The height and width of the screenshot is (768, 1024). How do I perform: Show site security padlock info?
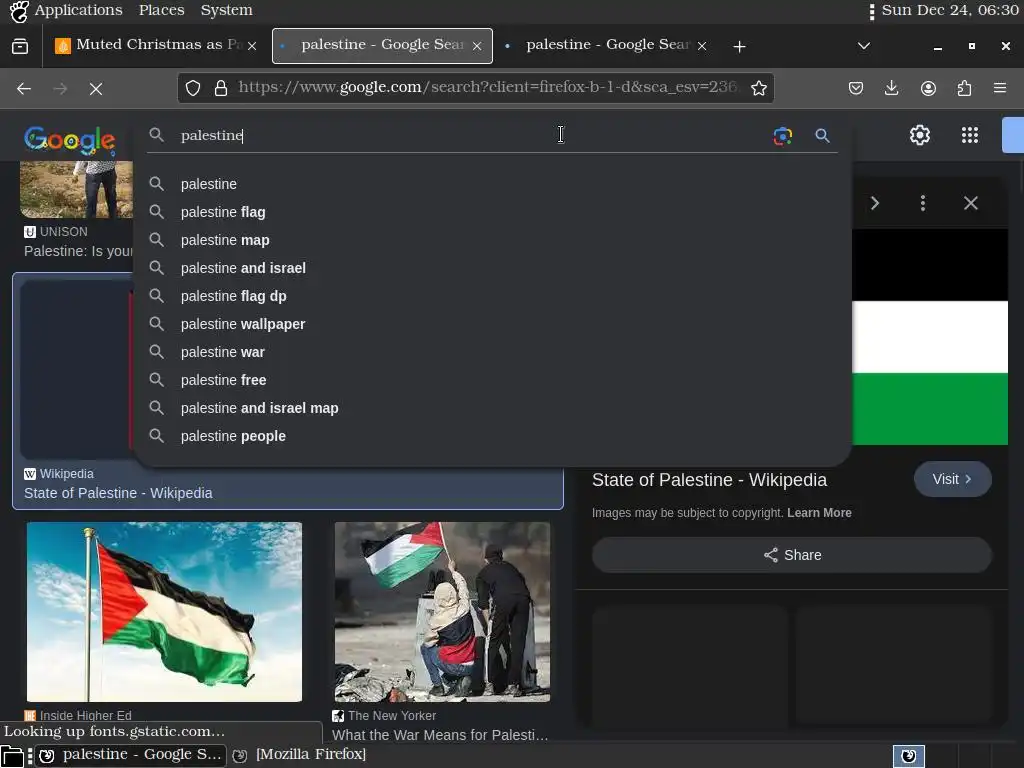221,88
